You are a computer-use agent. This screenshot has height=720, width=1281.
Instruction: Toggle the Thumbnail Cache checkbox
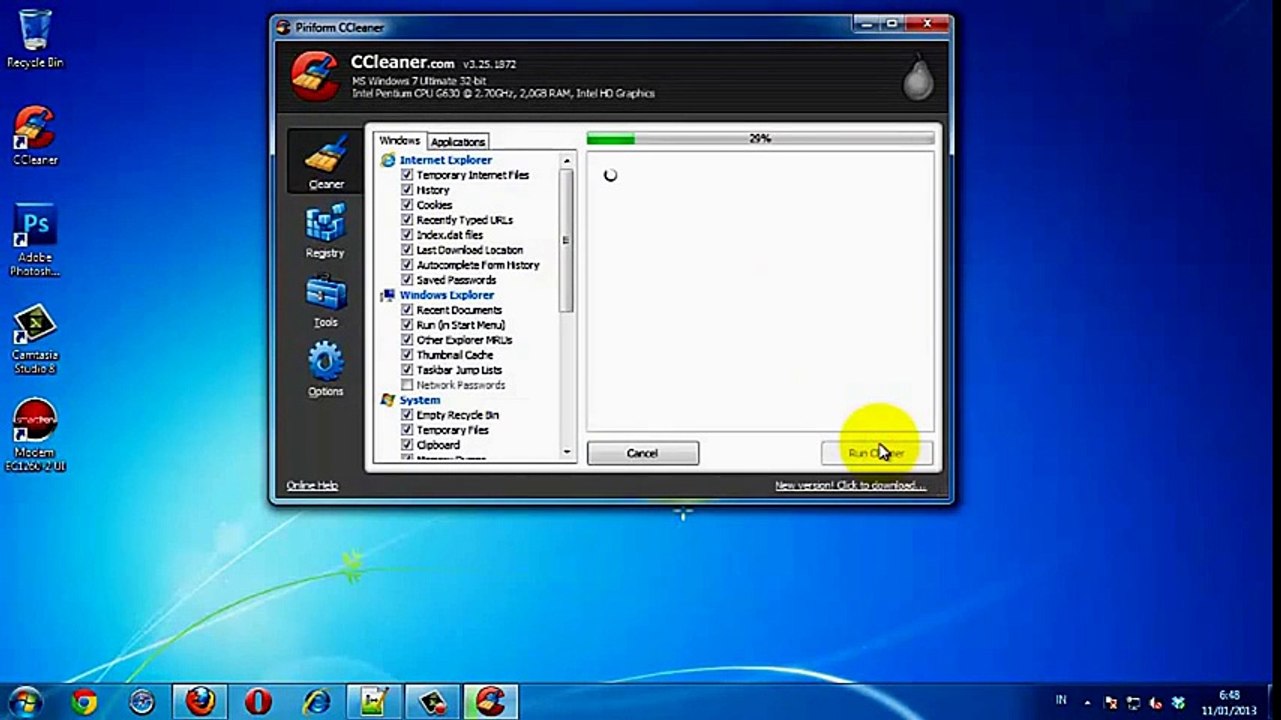(x=407, y=355)
